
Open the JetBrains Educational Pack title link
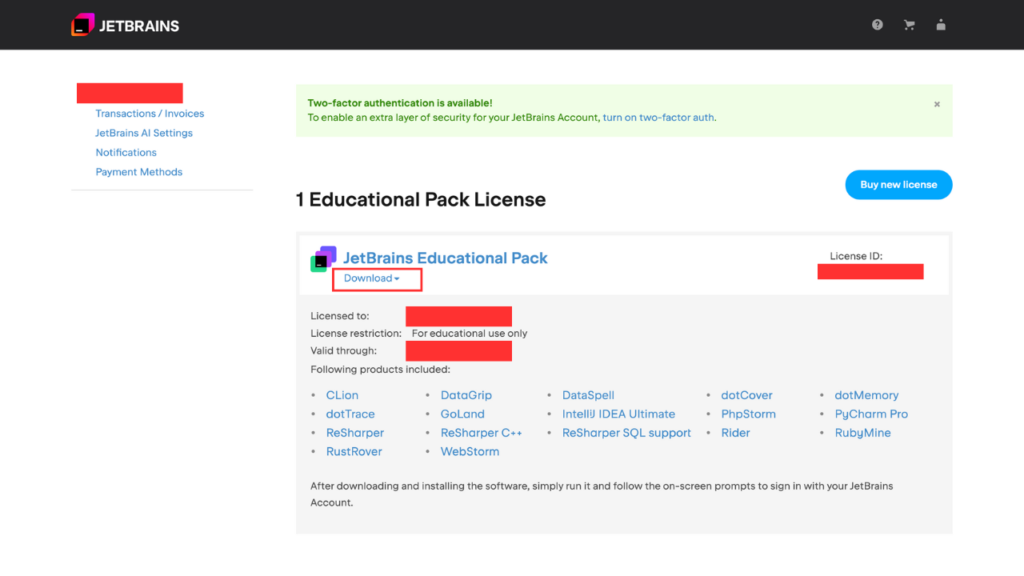click(x=445, y=258)
